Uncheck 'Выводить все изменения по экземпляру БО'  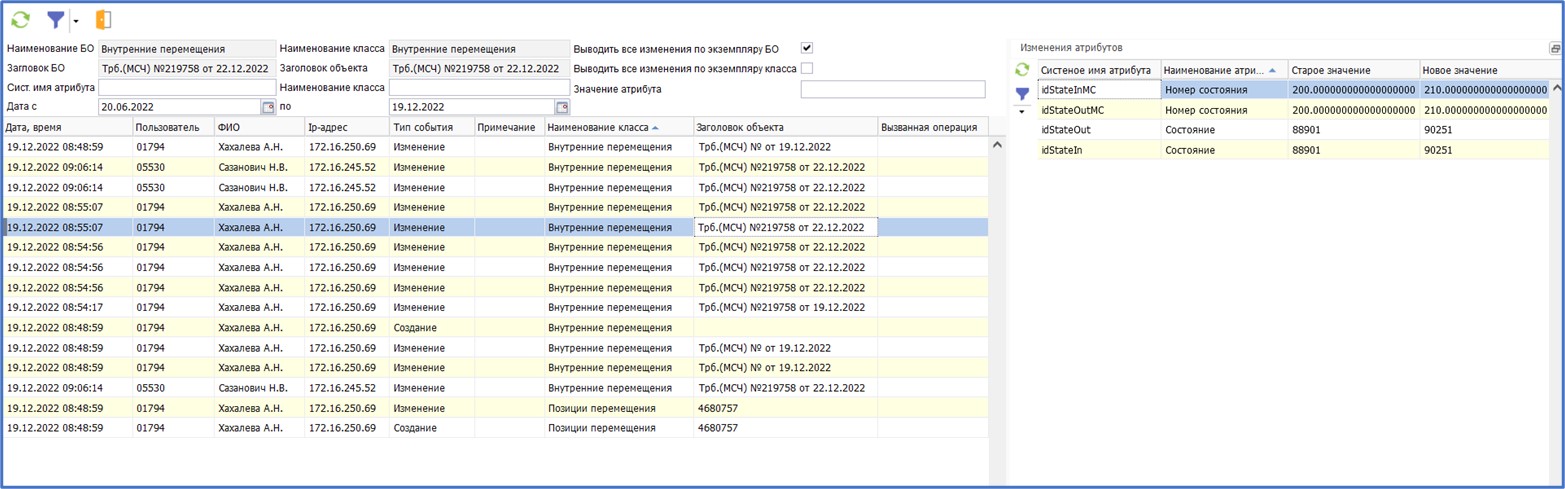(807, 48)
